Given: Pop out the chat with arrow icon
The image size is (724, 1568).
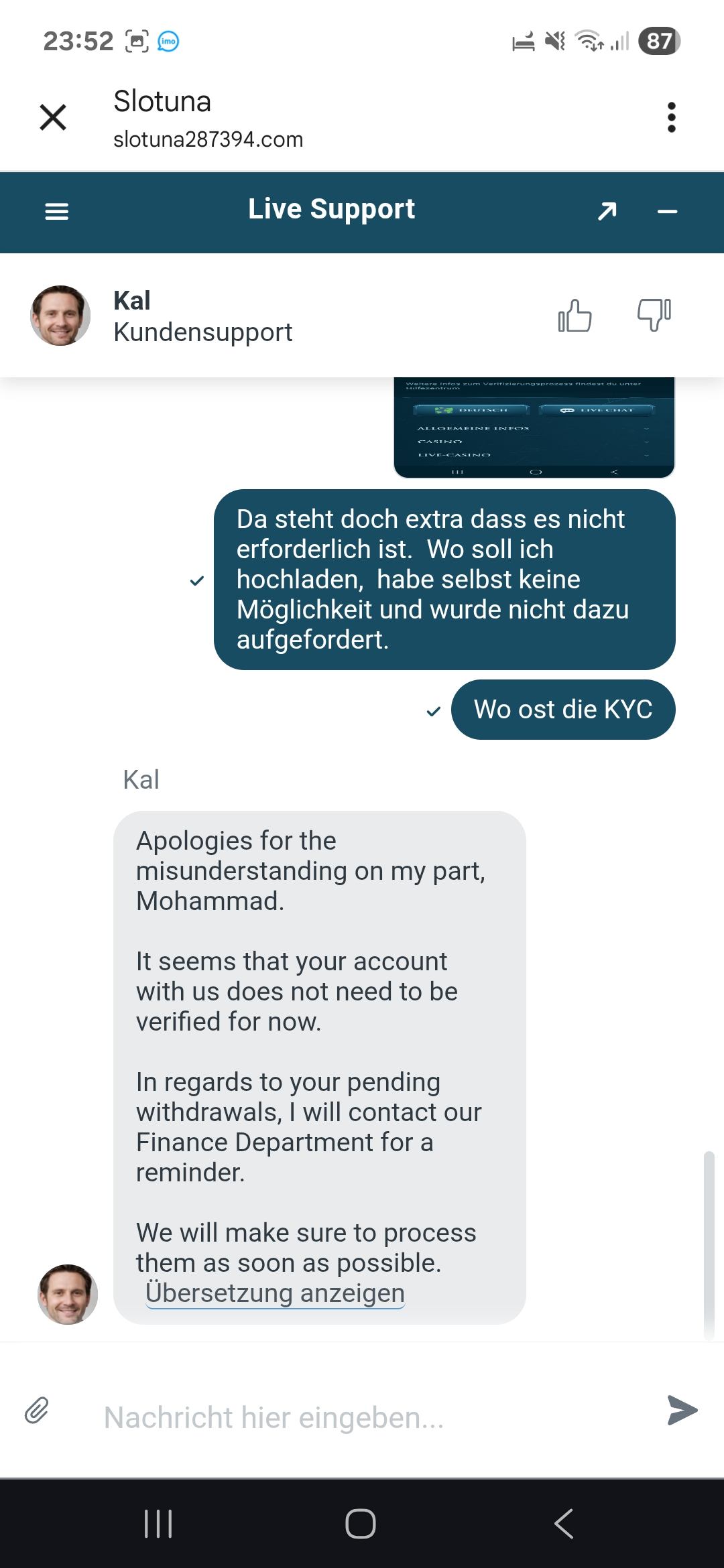Looking at the screenshot, I should coord(607,212).
